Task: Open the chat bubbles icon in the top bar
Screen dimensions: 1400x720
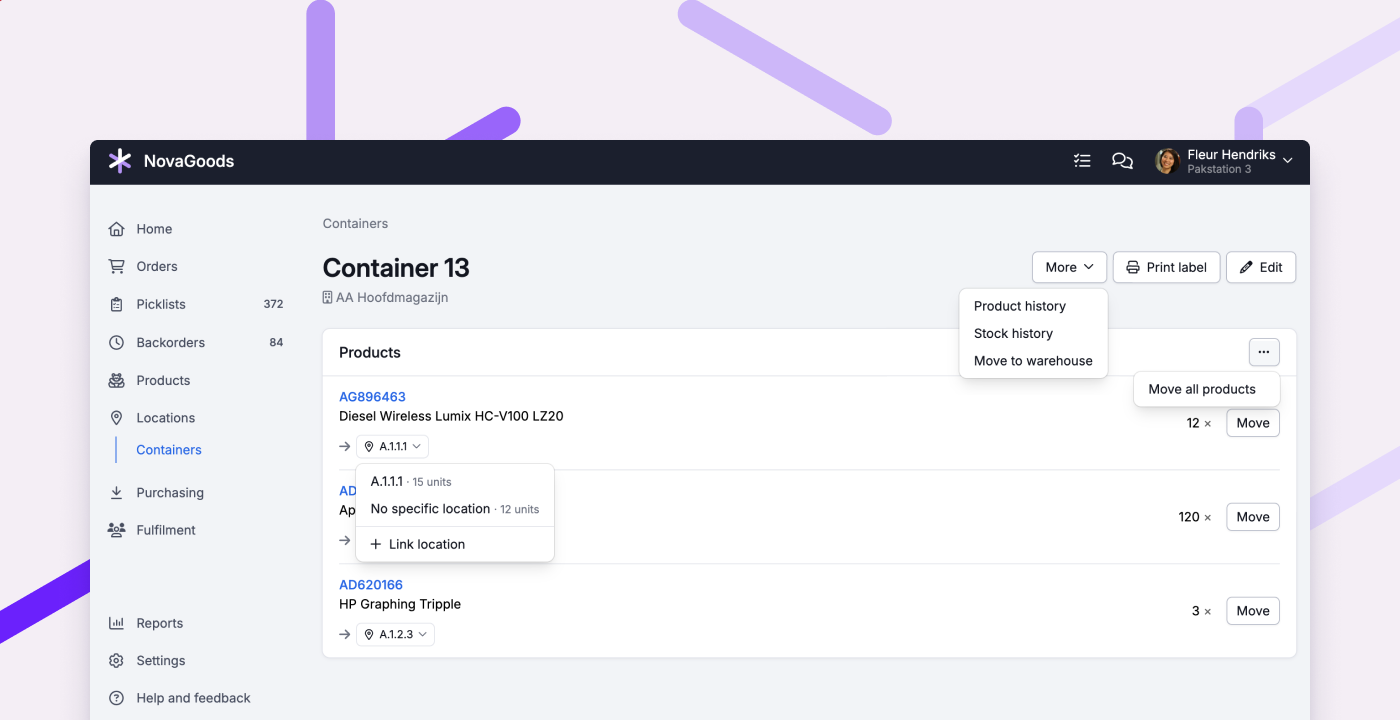Action: tap(1122, 160)
